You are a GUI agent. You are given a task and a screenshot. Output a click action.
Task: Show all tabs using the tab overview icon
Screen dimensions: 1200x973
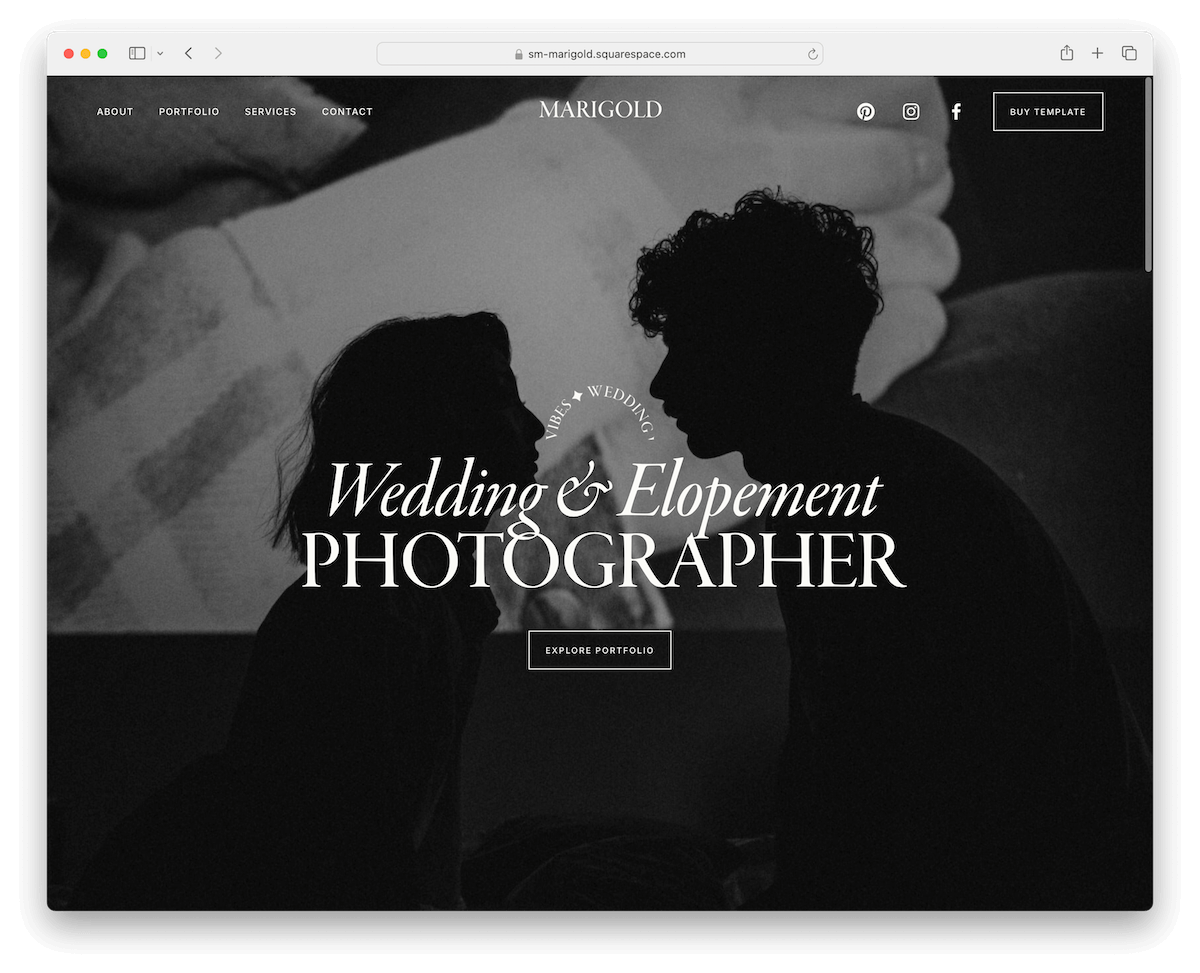[1129, 53]
